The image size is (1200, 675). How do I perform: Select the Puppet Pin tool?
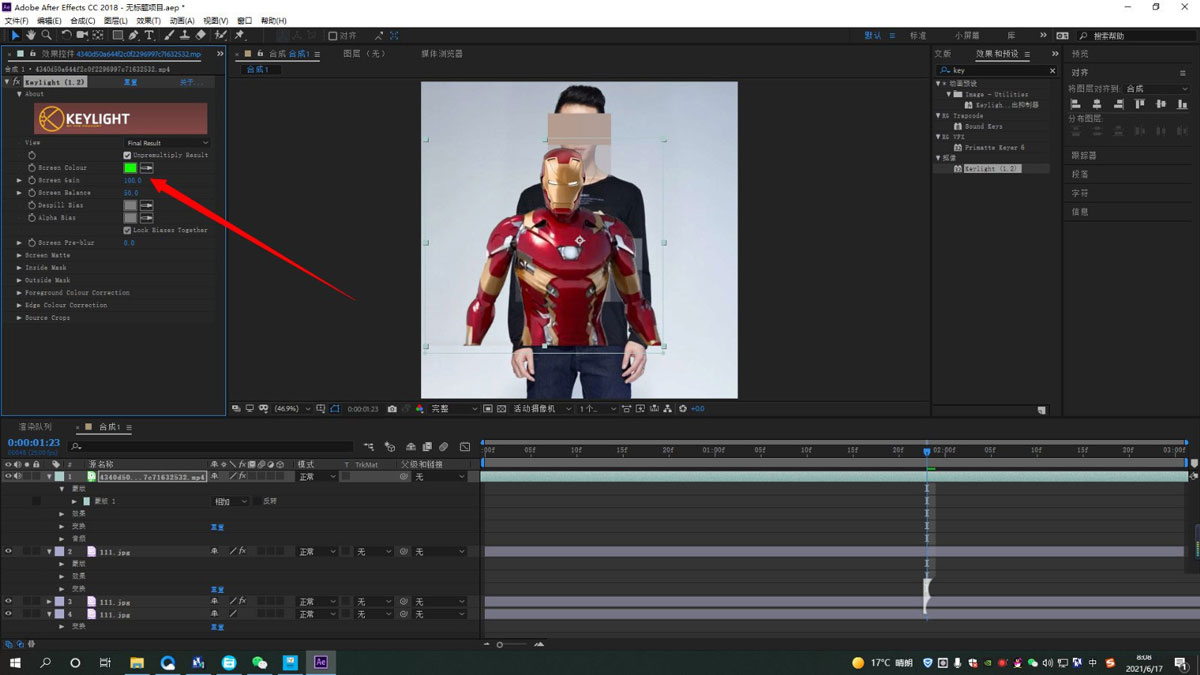click(240, 36)
